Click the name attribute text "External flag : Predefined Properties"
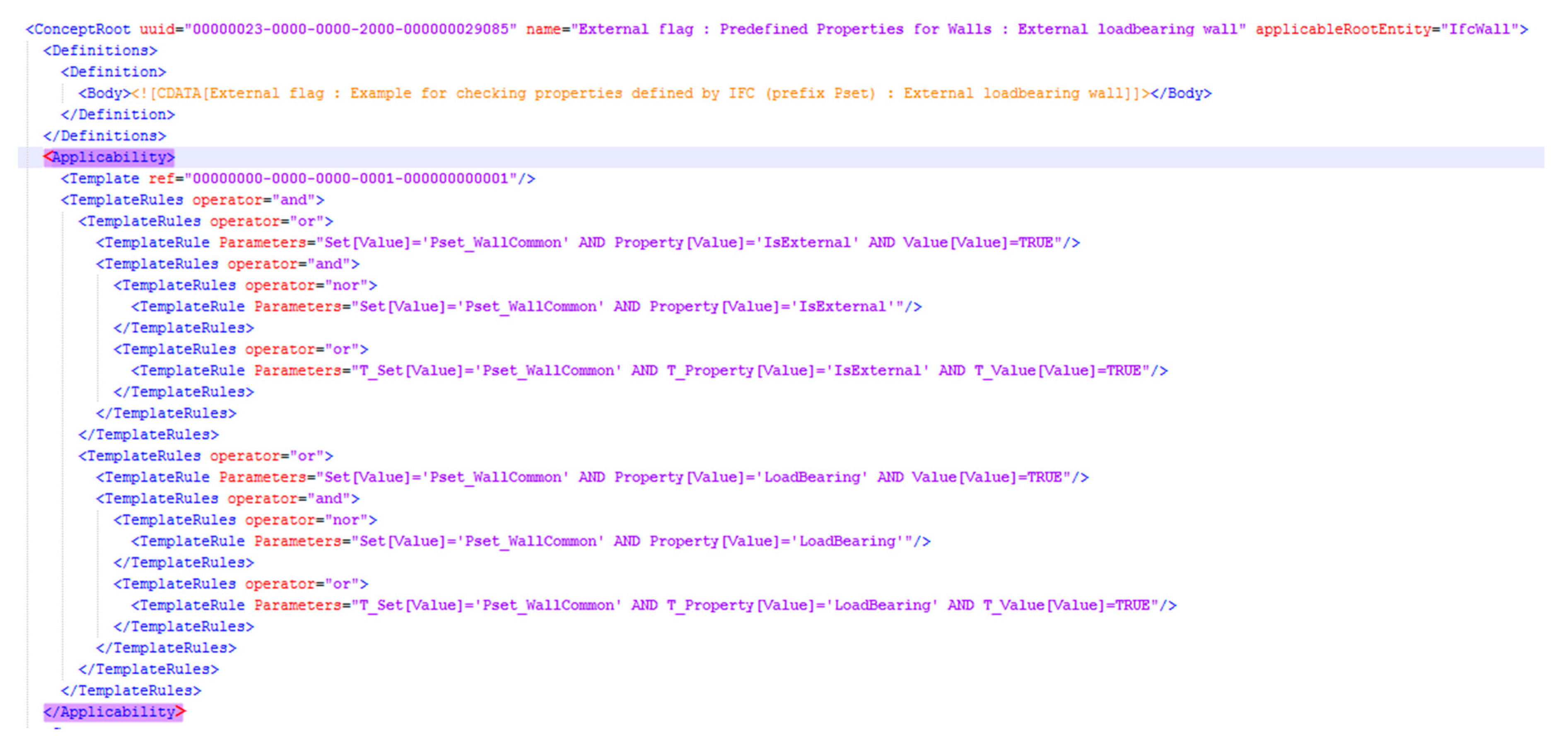Viewport: 1568px width, 748px height. pos(740,29)
